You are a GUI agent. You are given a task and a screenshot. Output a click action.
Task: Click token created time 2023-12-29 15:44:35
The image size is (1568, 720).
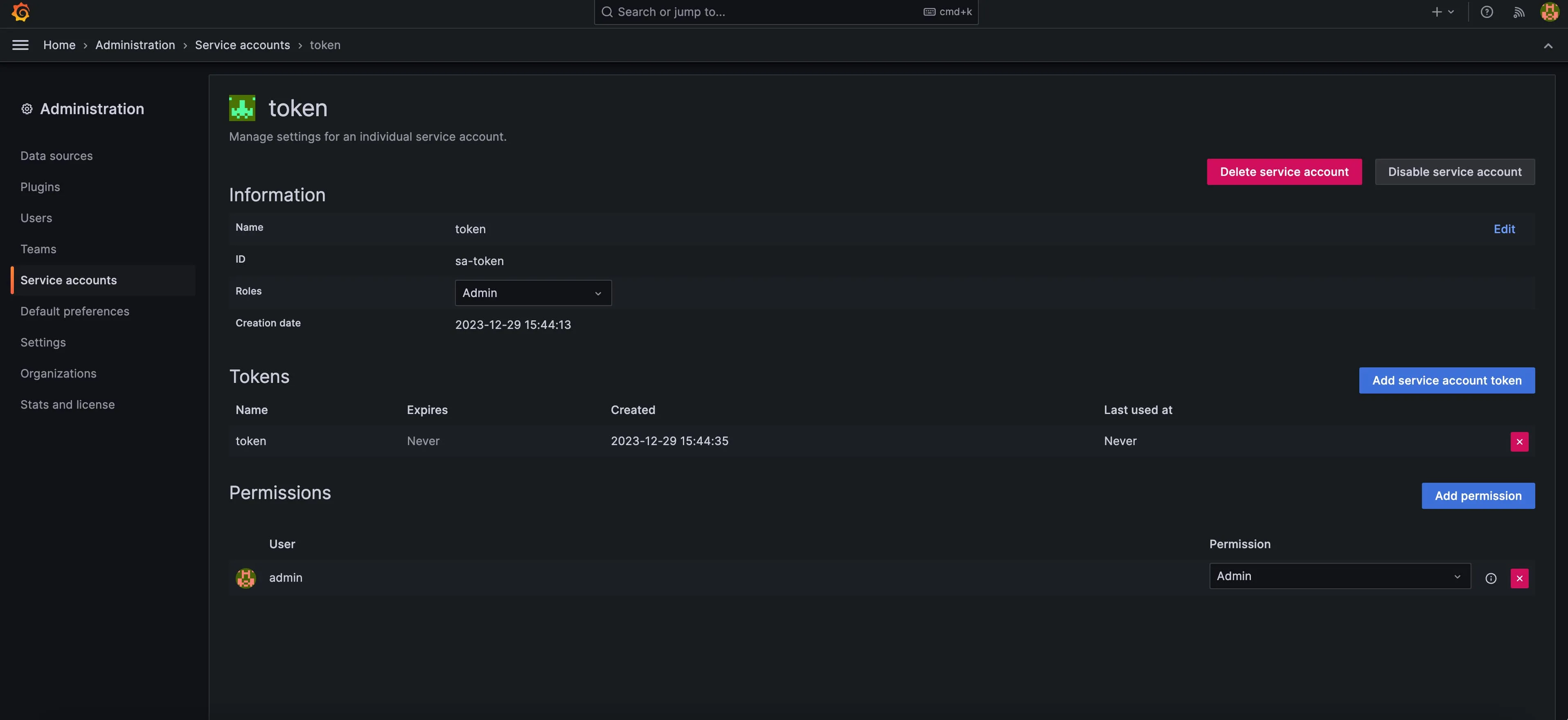pos(669,441)
